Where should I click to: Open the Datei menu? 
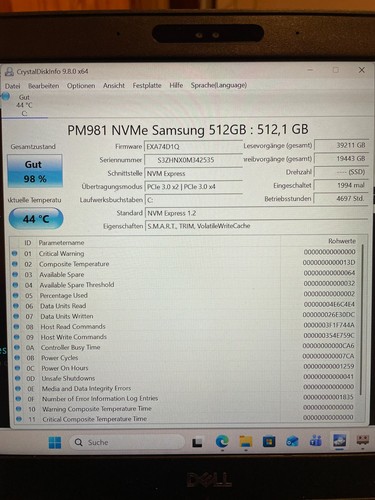point(12,86)
